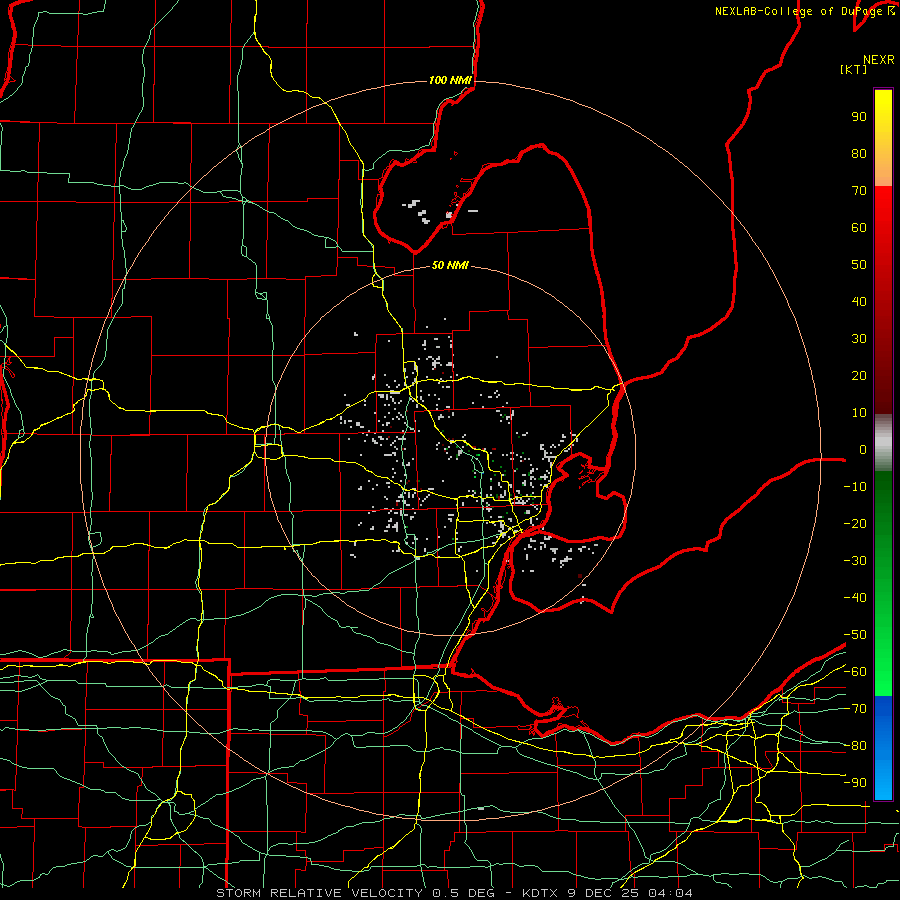Click the -30 value on velocity legend

pos(855,561)
